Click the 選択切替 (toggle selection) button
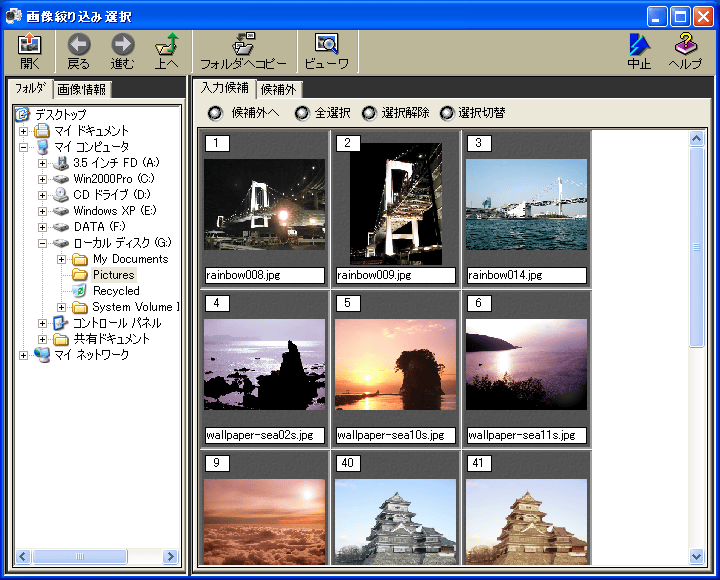The image size is (720, 580). pos(473,113)
